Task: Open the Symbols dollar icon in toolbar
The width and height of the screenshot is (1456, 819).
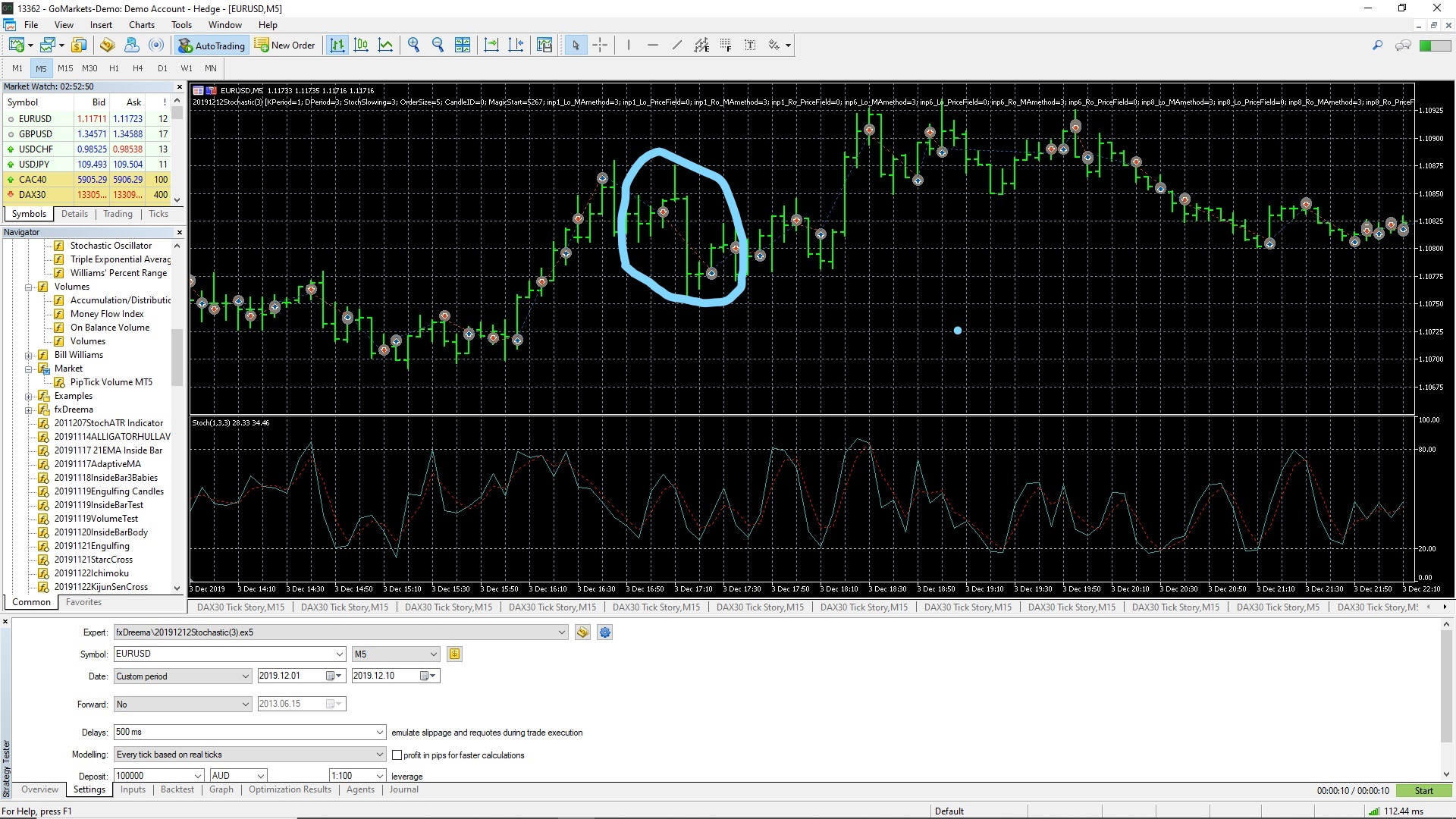Action: tap(80, 45)
